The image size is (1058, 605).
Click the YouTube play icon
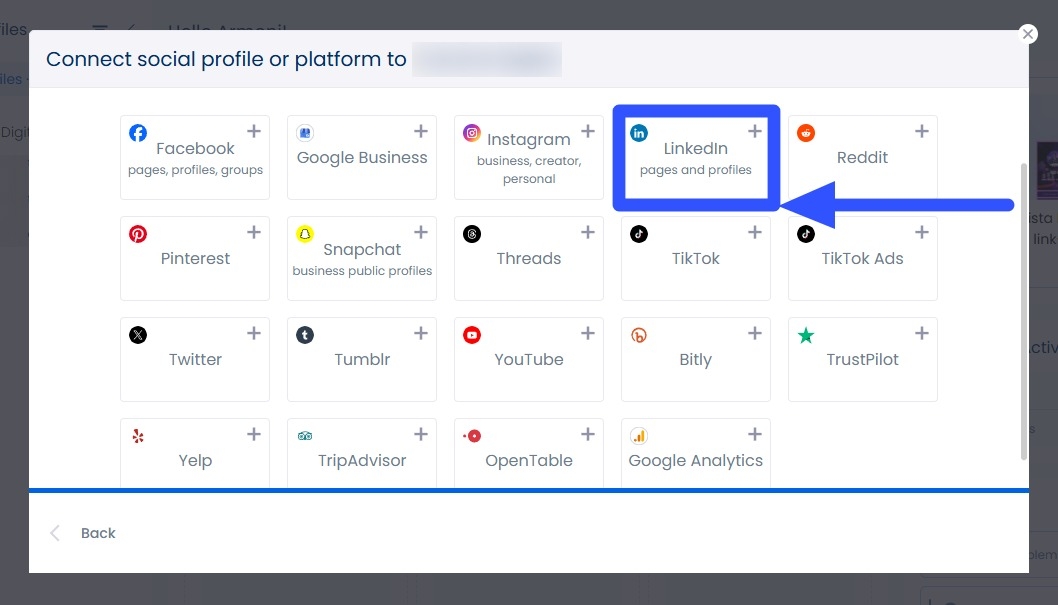[471, 334]
